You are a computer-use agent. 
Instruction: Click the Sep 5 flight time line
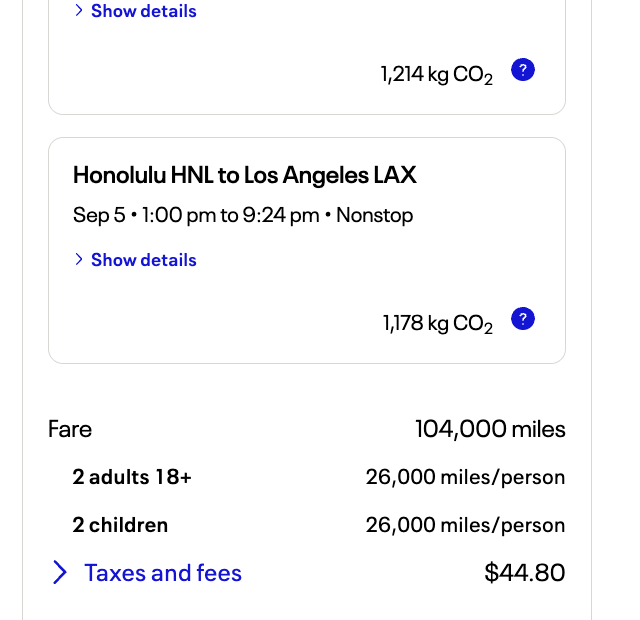243,215
